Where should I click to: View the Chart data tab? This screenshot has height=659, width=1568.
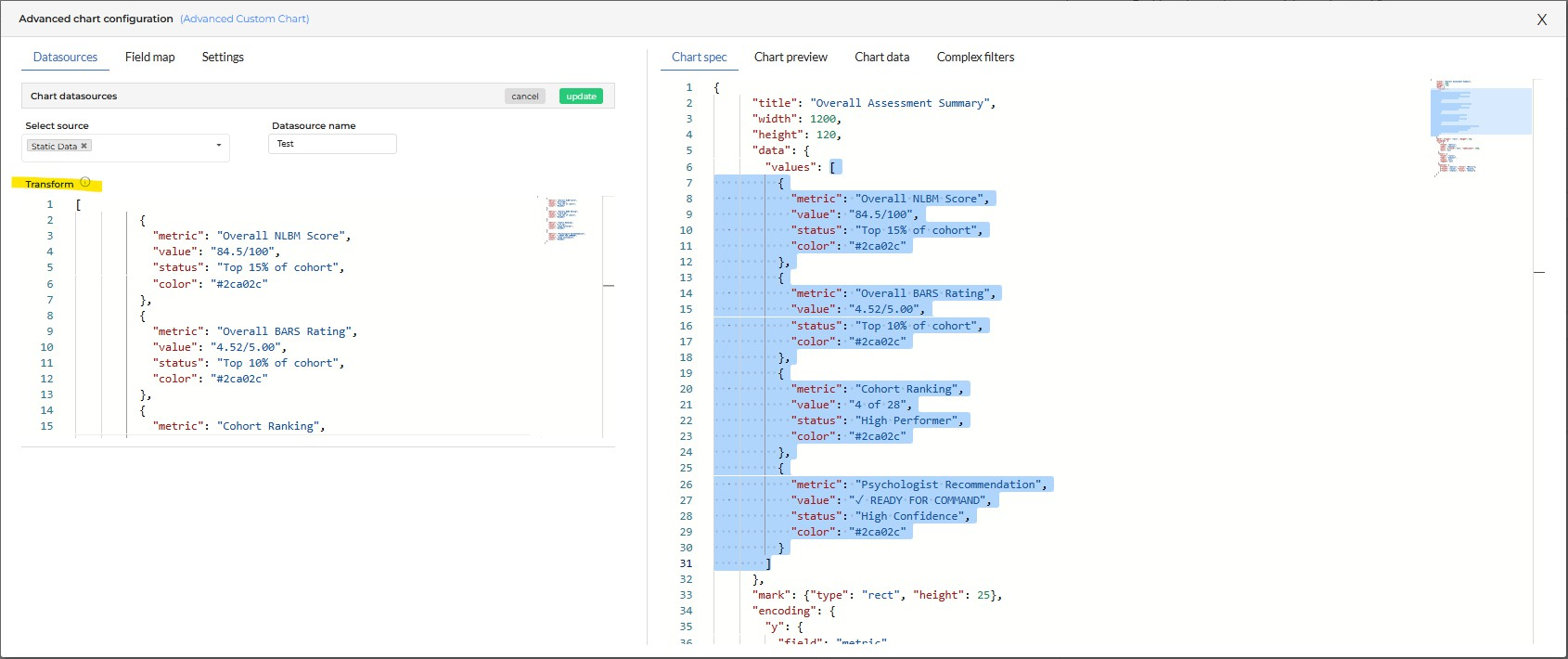882,58
